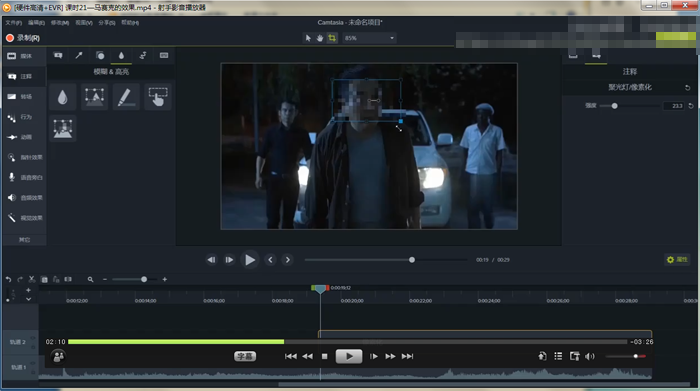Open the 视图(V) menu
The image size is (700, 391).
[x=83, y=22]
